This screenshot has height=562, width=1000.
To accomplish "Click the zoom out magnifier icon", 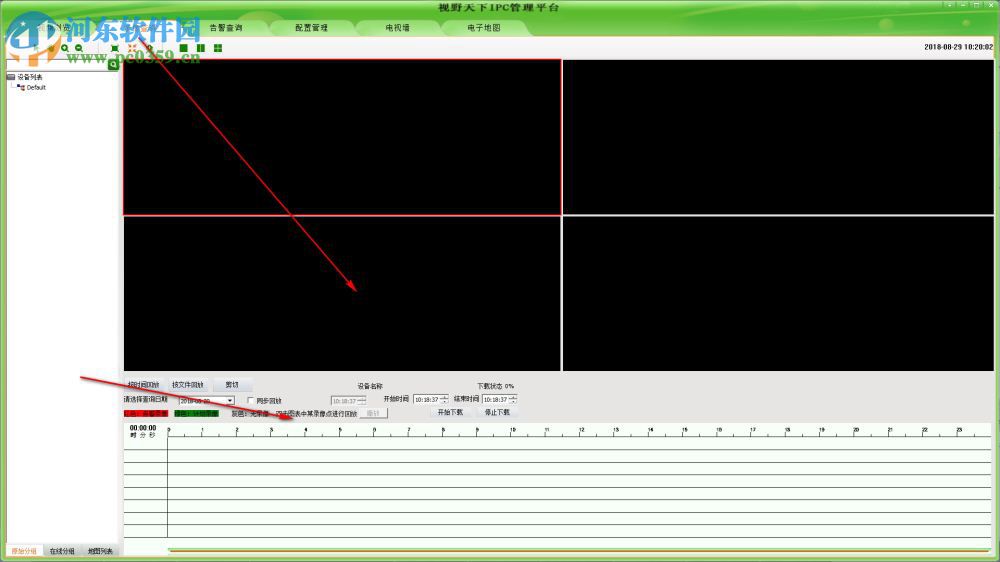I will (78, 48).
